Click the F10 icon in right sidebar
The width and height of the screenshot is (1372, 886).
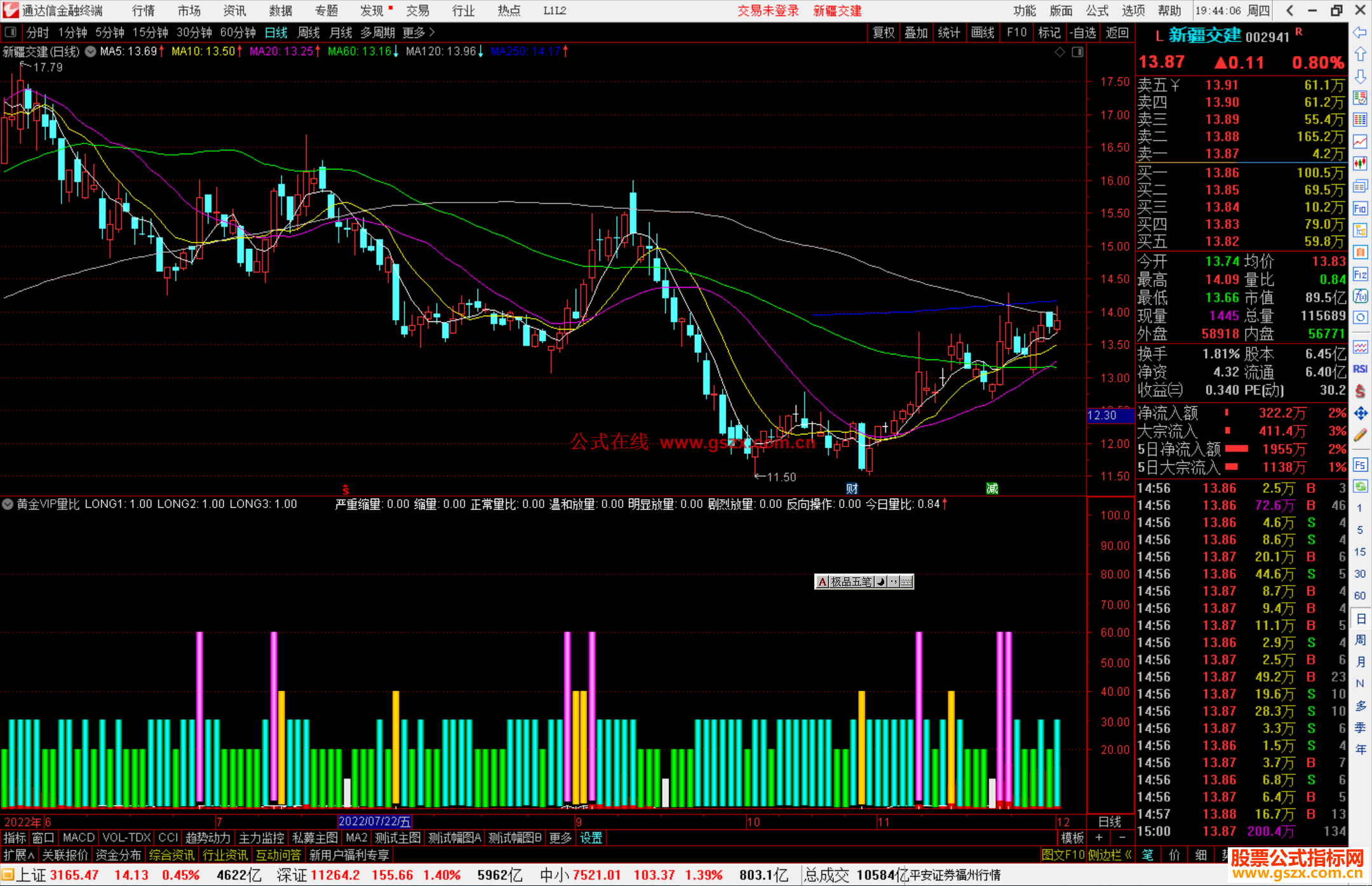click(1360, 208)
